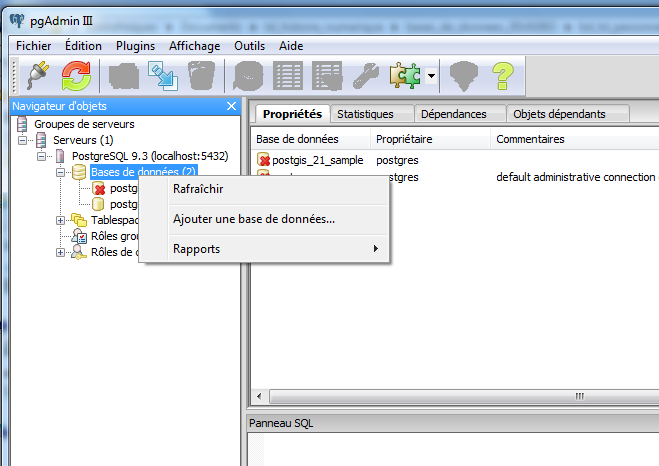The width and height of the screenshot is (659, 466).
Task: Close the Navigateur d'objets panel
Action: coord(232,106)
